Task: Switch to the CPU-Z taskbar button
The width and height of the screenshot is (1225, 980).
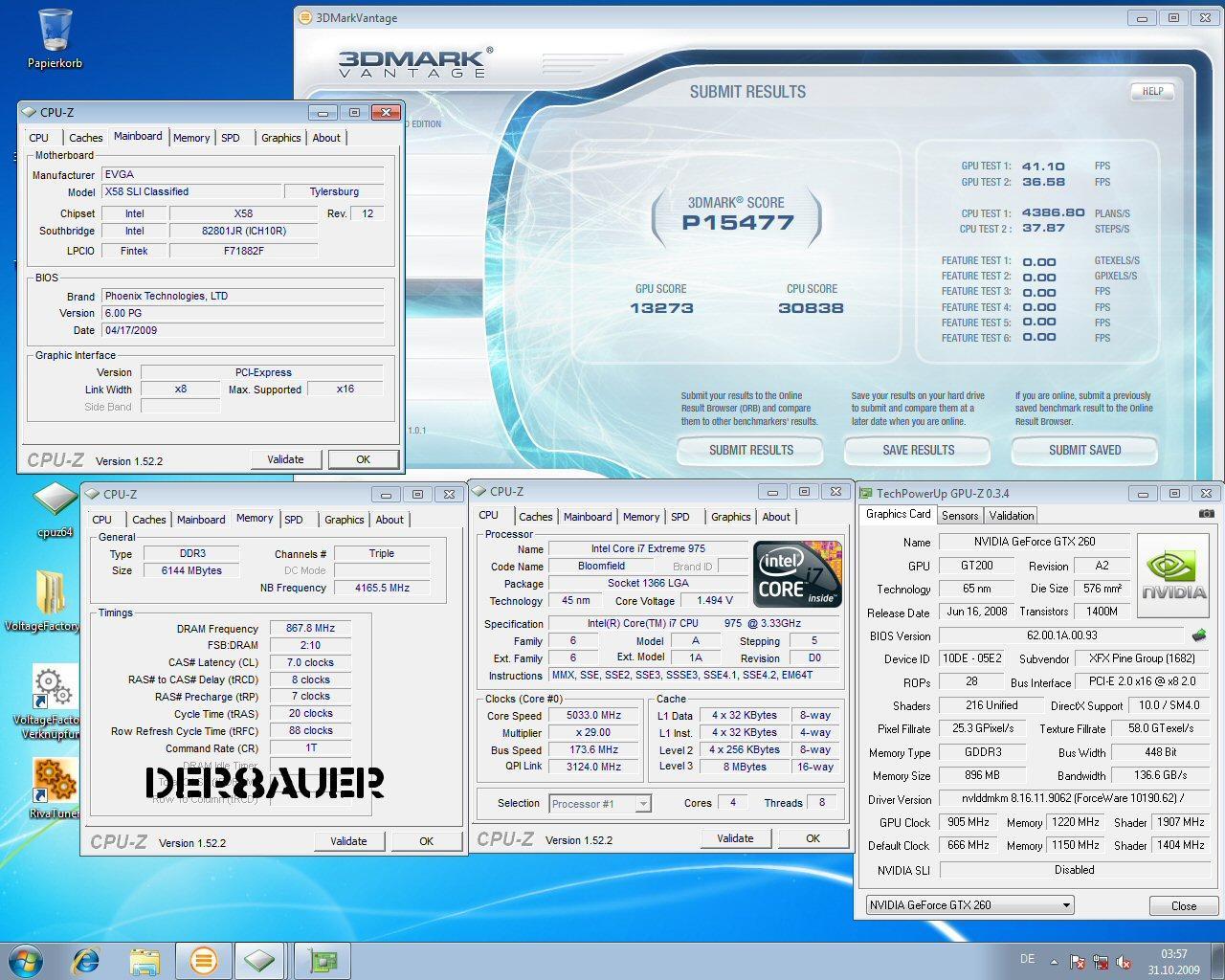Action: pos(260,960)
